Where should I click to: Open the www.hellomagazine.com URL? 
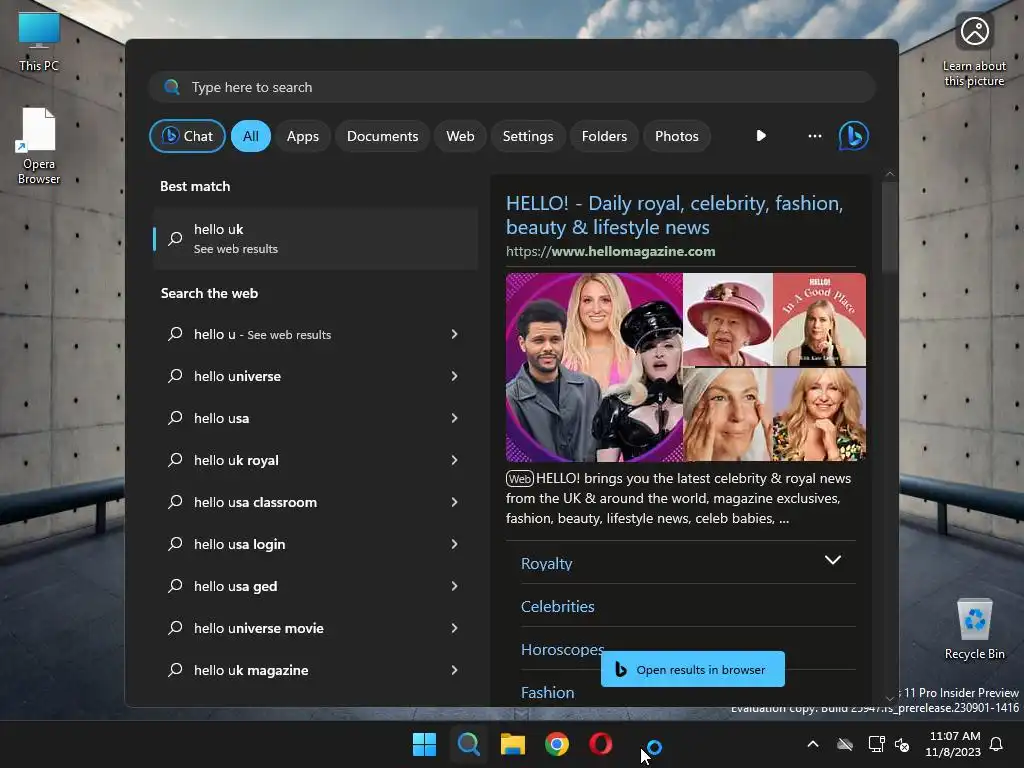click(x=611, y=251)
